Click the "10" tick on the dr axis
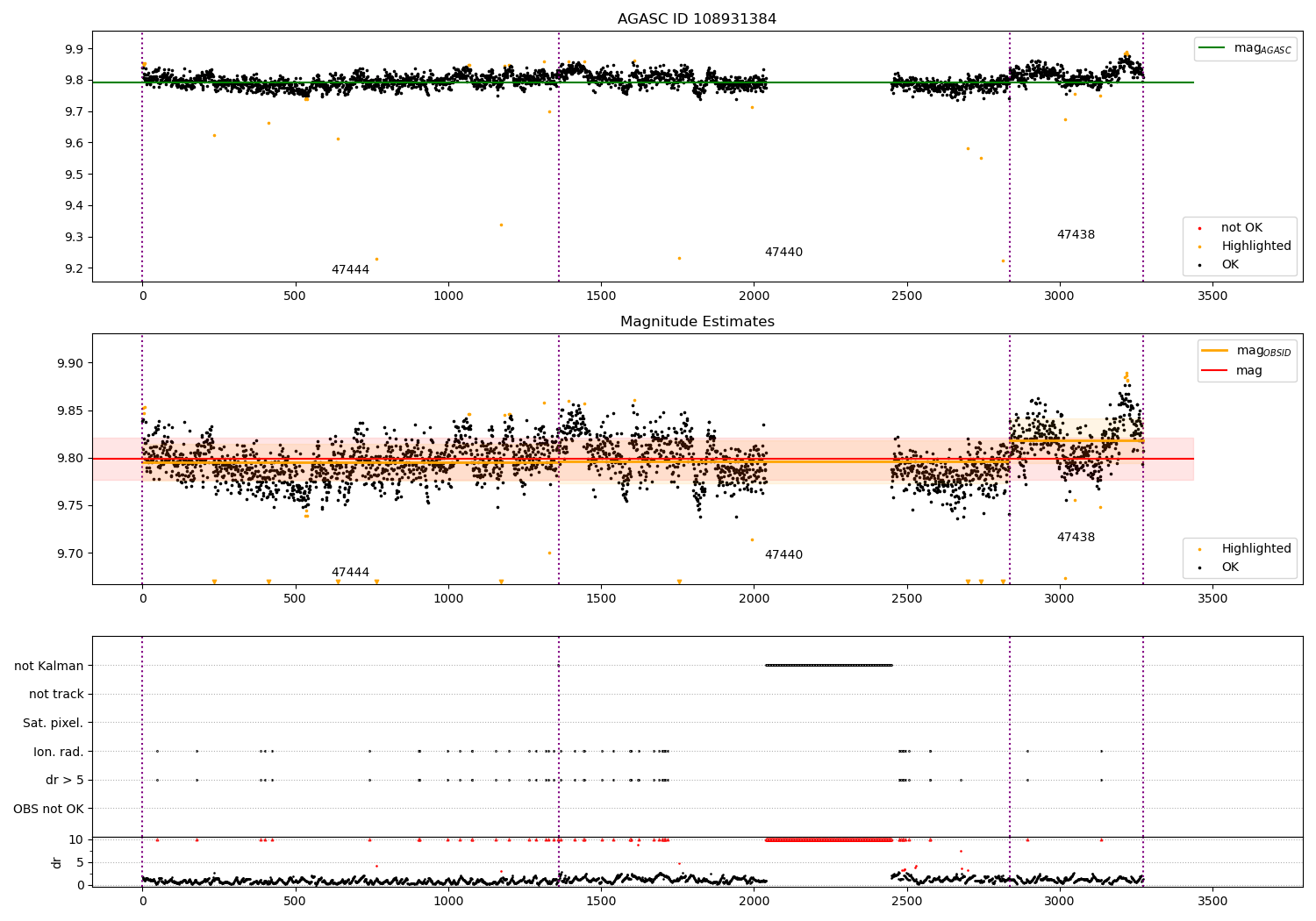Screen dimensions: 1316x921 (x=75, y=840)
